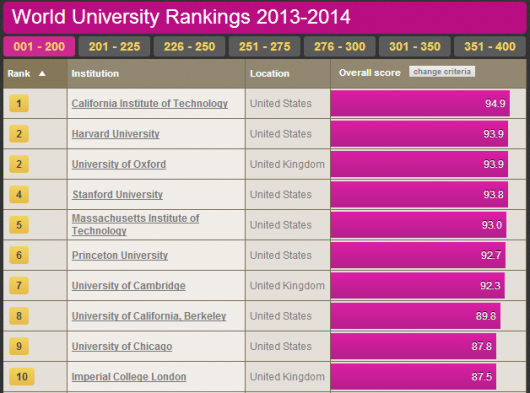Image resolution: width=530 pixels, height=393 pixels.
Task: Click Harvard's 93.9 score bar
Action: tap(419, 134)
